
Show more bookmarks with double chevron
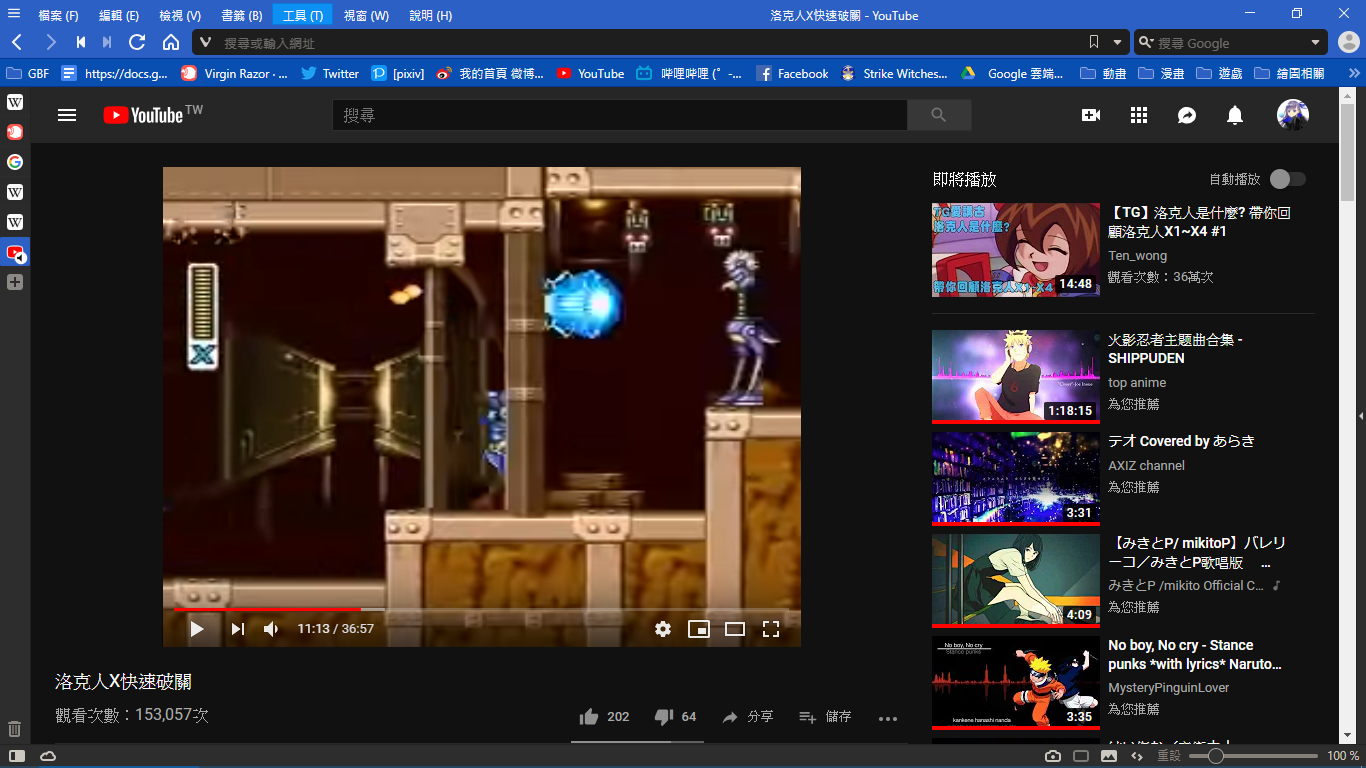1354,73
